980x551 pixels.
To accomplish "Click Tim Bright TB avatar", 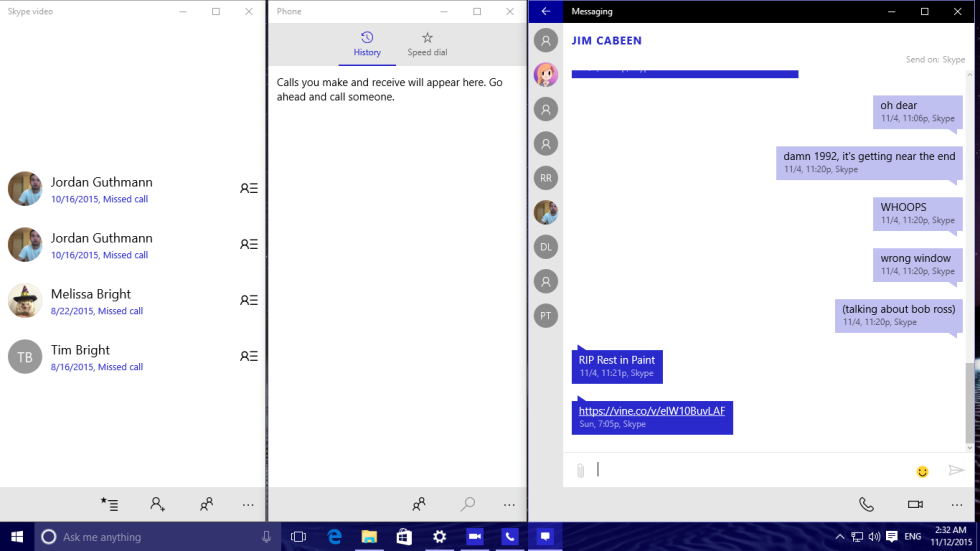I will coord(25,357).
